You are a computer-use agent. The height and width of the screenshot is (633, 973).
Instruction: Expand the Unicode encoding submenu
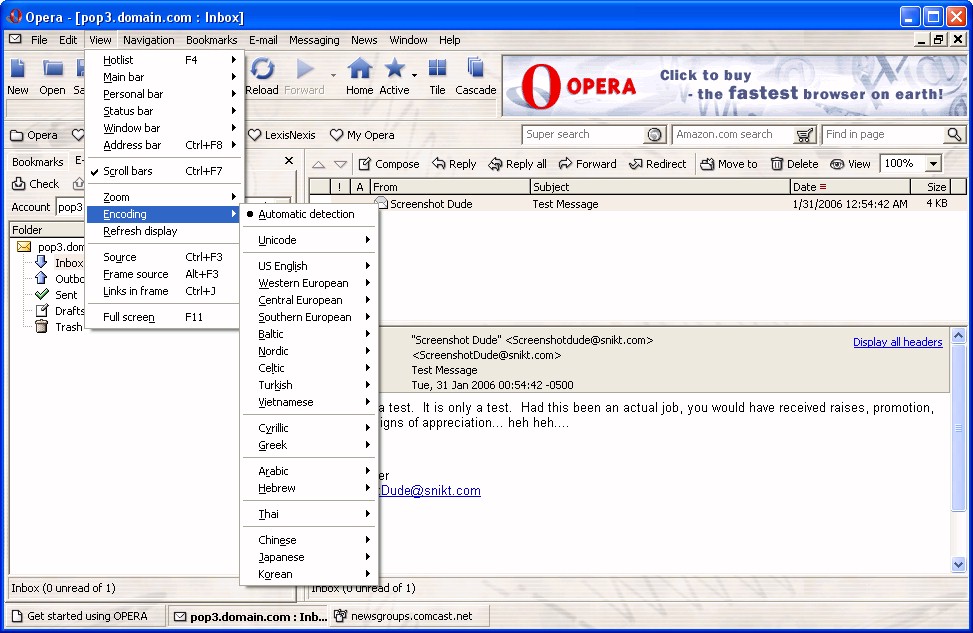(x=277, y=240)
